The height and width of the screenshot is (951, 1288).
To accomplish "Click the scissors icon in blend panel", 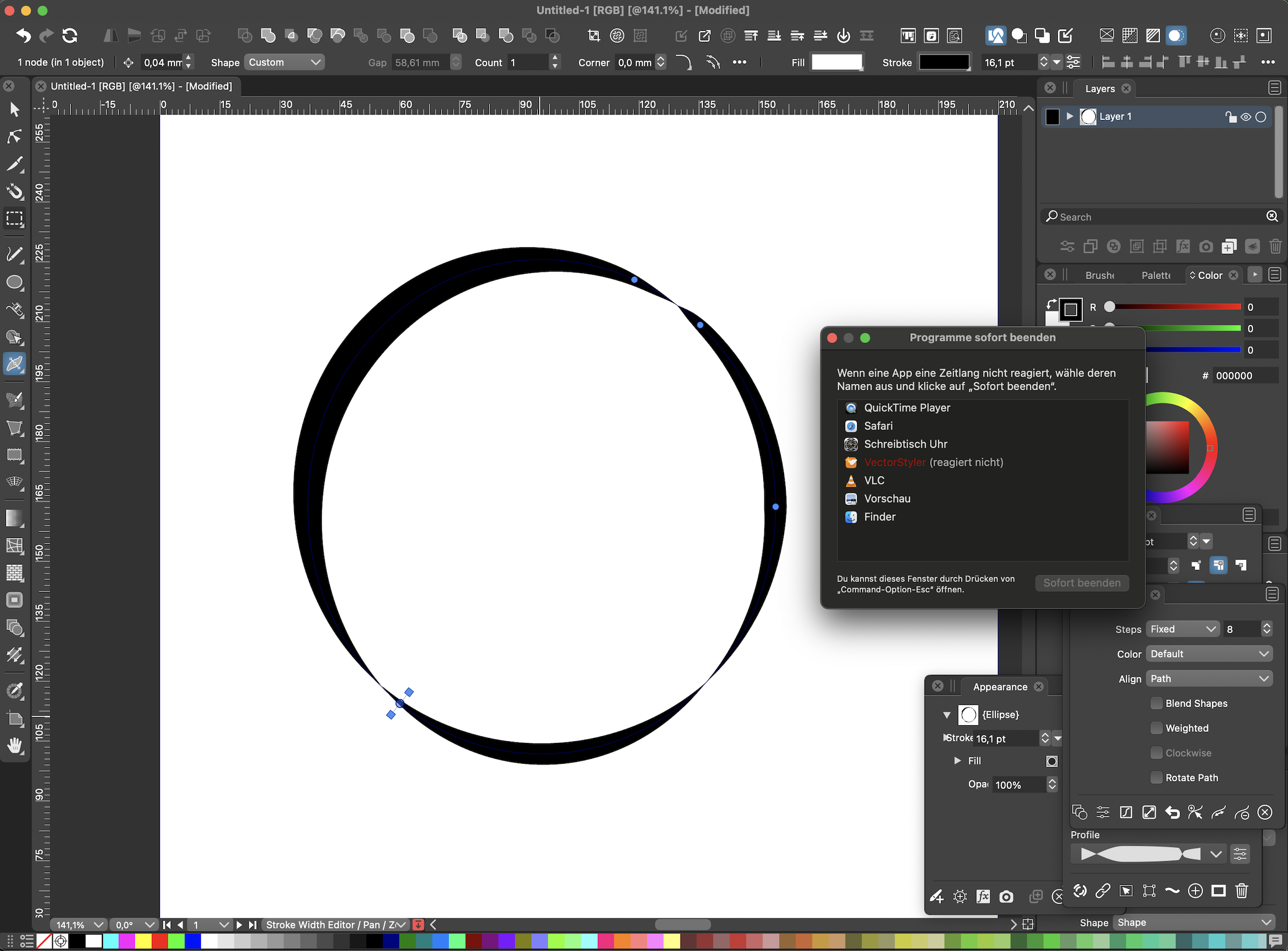I will [x=1195, y=812].
